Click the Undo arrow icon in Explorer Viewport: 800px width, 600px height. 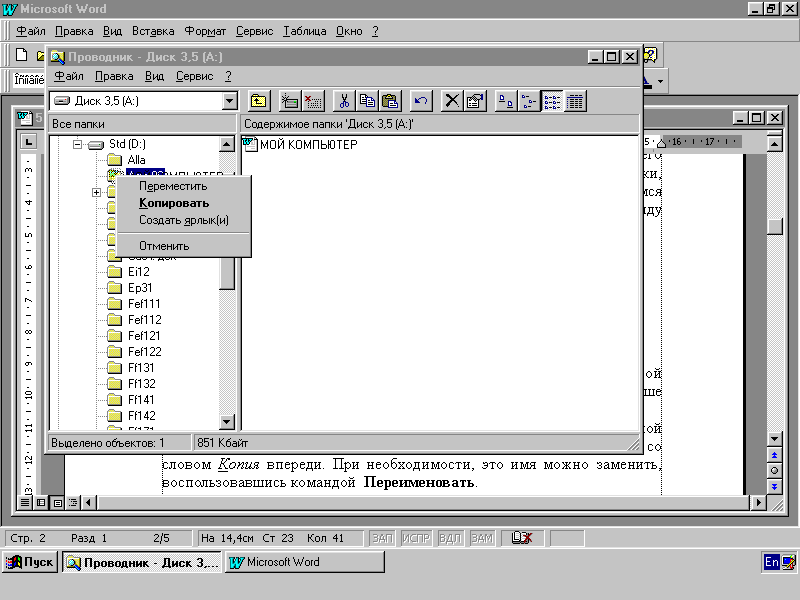tap(421, 101)
